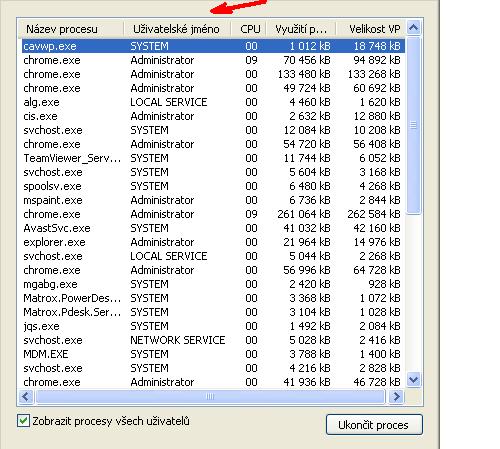Image resolution: width=500 pixels, height=449 pixels.
Task: Click the 'Velikost VP' column header
Action: 371,29
